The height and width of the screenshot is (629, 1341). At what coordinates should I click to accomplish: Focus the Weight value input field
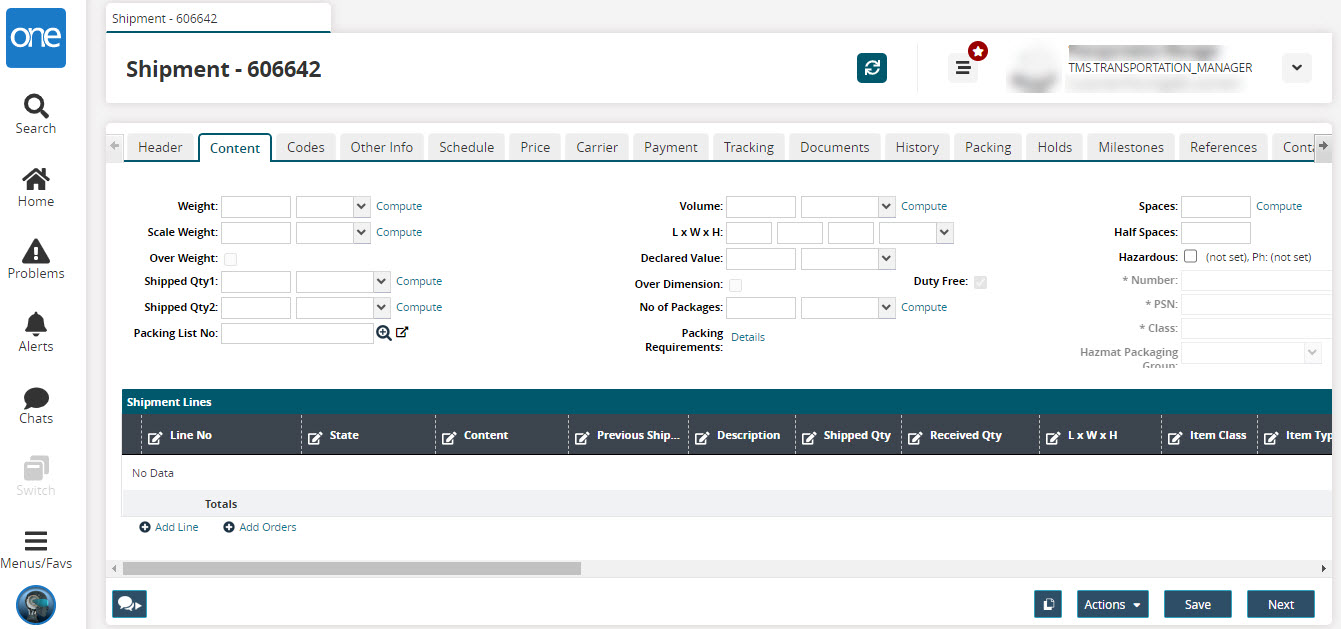pos(256,207)
